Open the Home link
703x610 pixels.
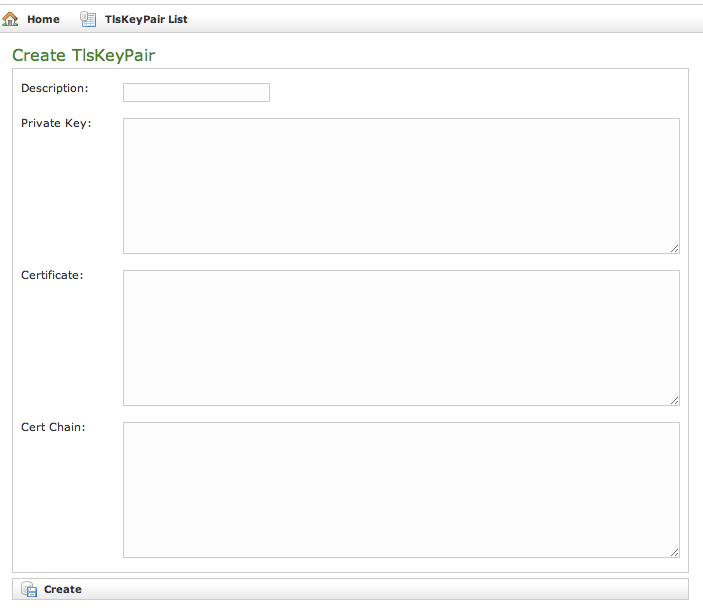tap(43, 19)
